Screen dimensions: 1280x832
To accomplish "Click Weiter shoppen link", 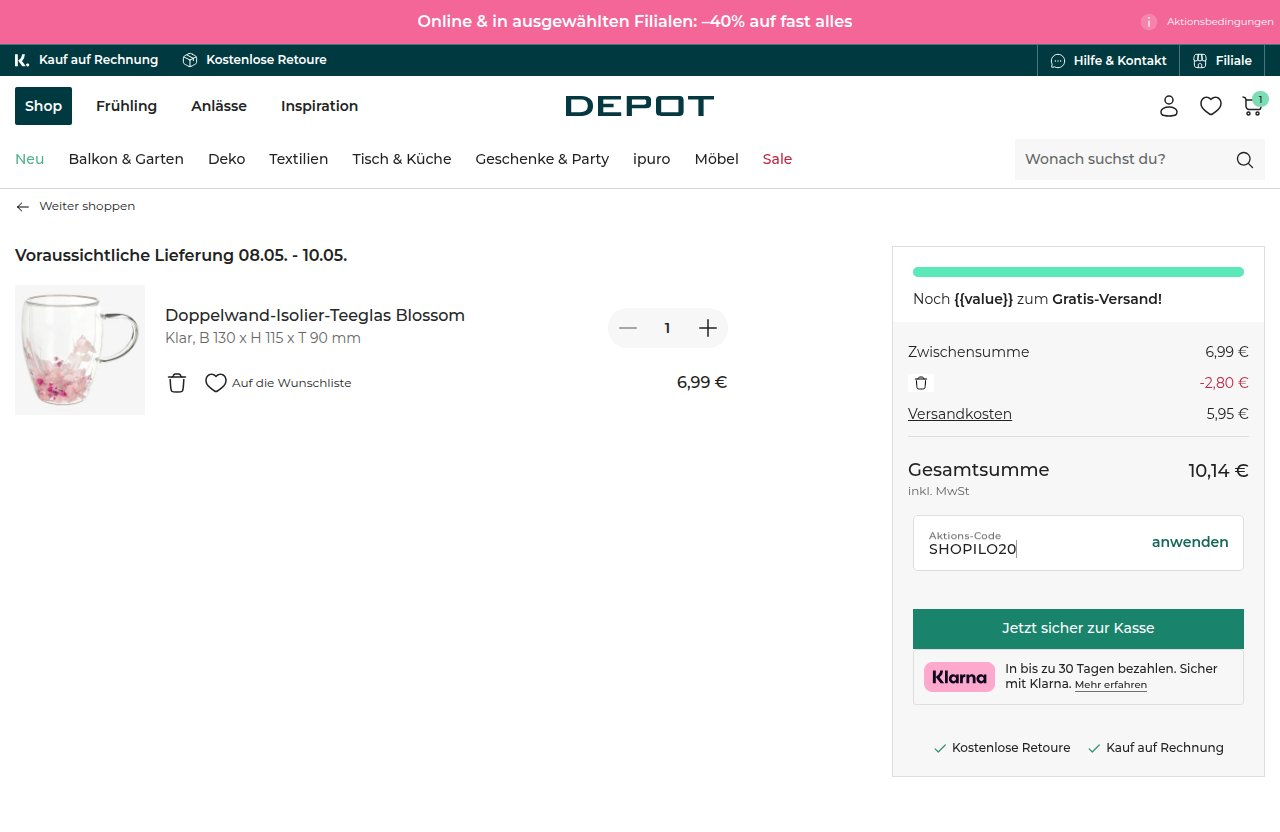I will [x=87, y=206].
